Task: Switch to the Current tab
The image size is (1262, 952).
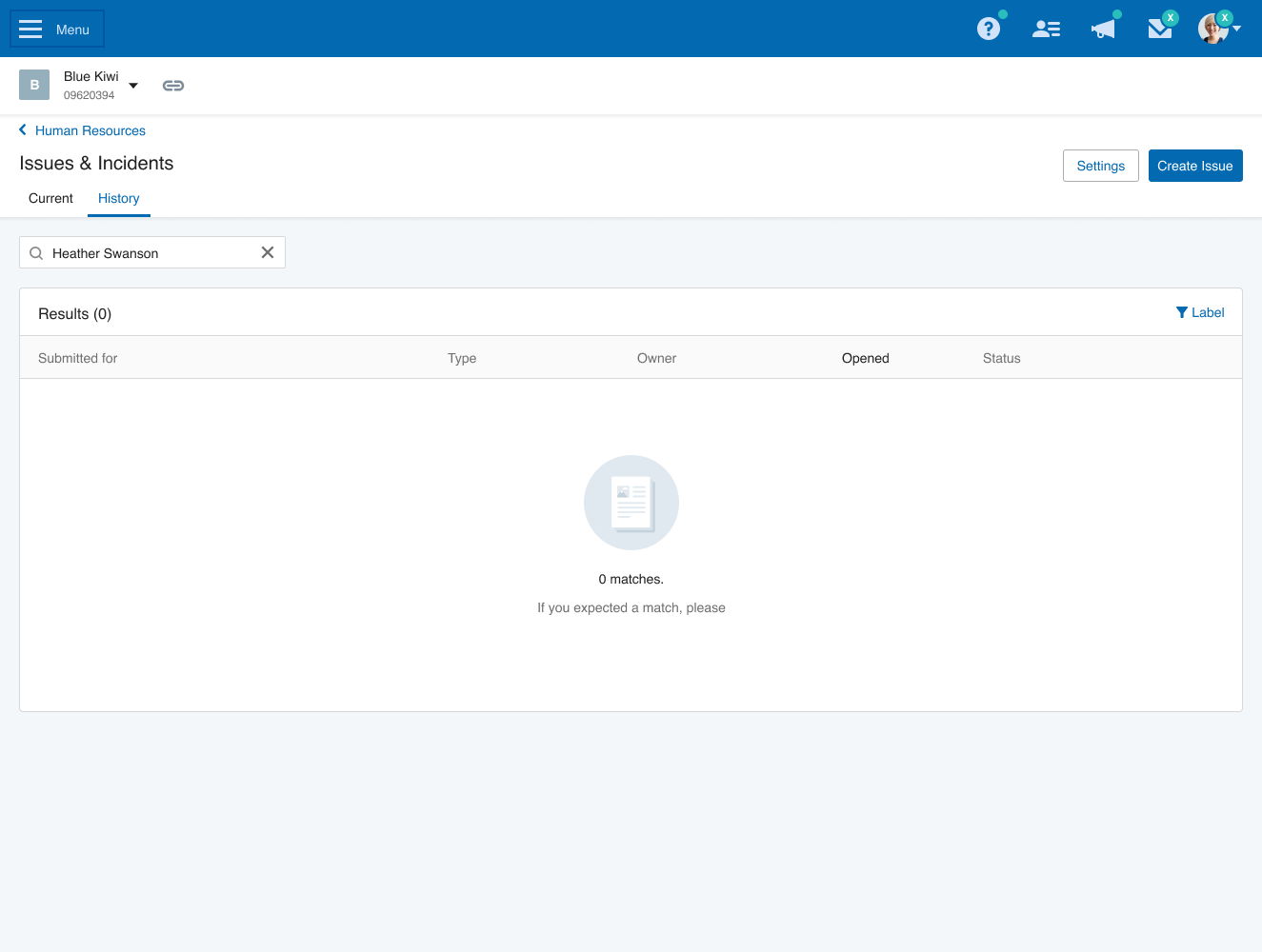Action: [x=50, y=198]
